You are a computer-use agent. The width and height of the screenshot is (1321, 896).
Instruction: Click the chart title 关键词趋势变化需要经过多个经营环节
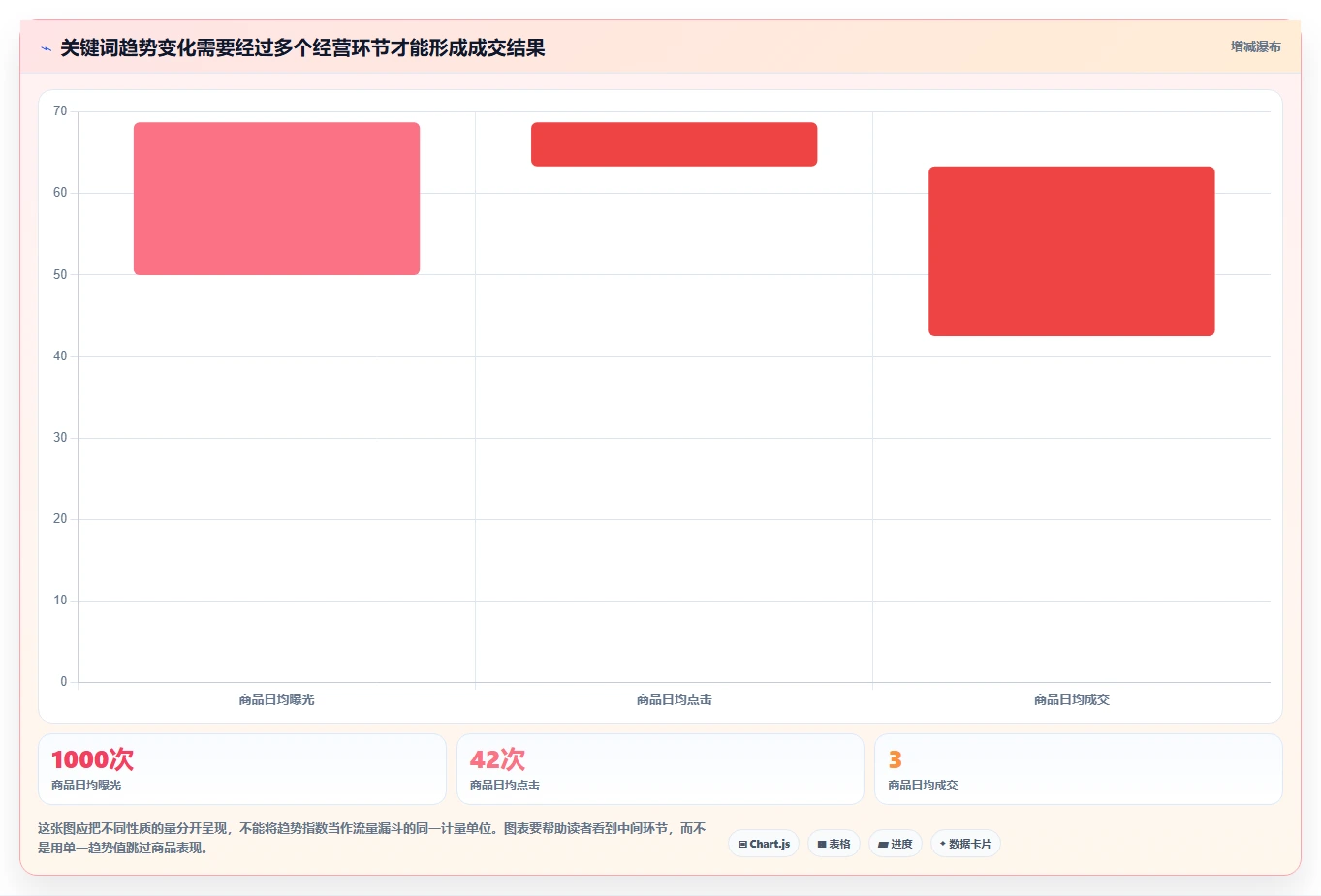pyautogui.click(x=302, y=48)
